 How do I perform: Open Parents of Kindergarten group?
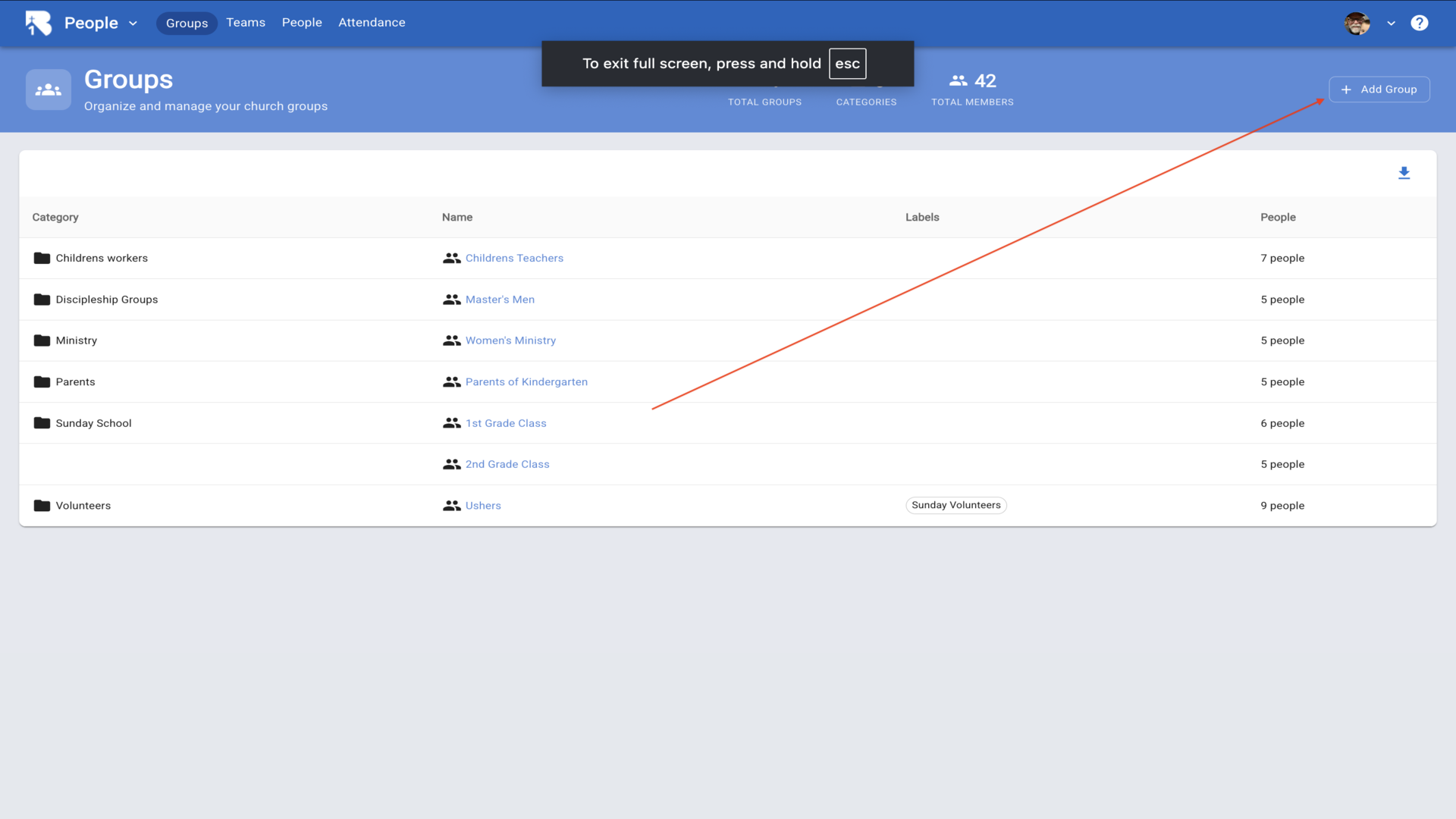coord(526,382)
